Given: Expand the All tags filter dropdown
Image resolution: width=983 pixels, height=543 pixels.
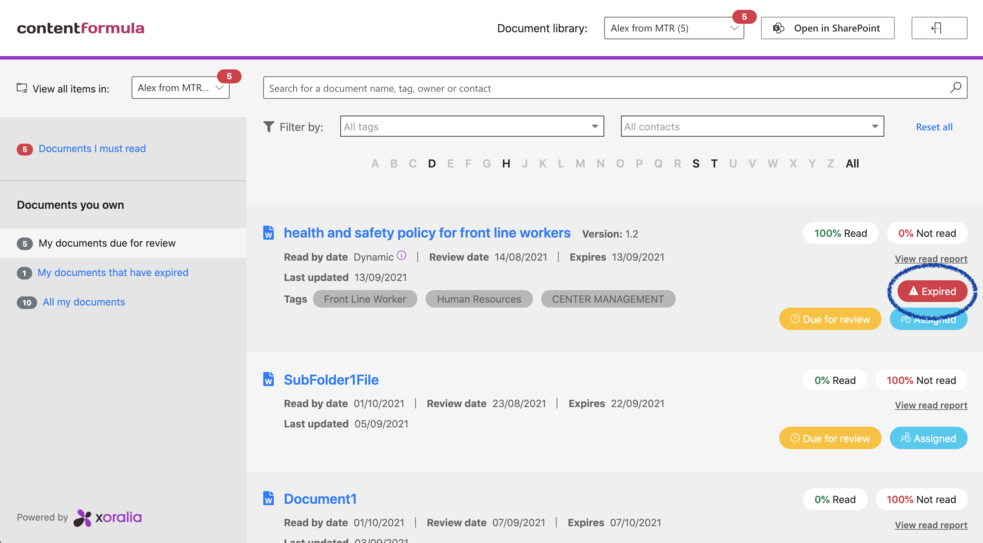Looking at the screenshot, I should (x=471, y=127).
